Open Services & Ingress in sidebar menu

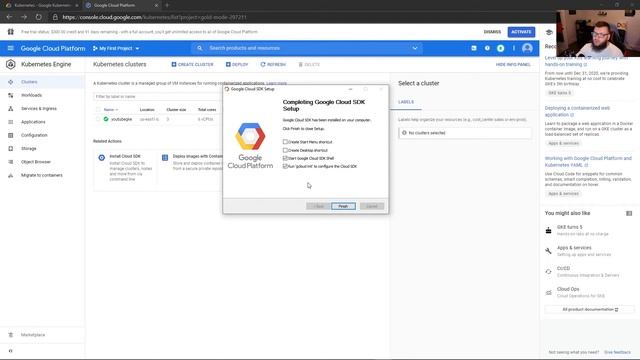coord(39,109)
